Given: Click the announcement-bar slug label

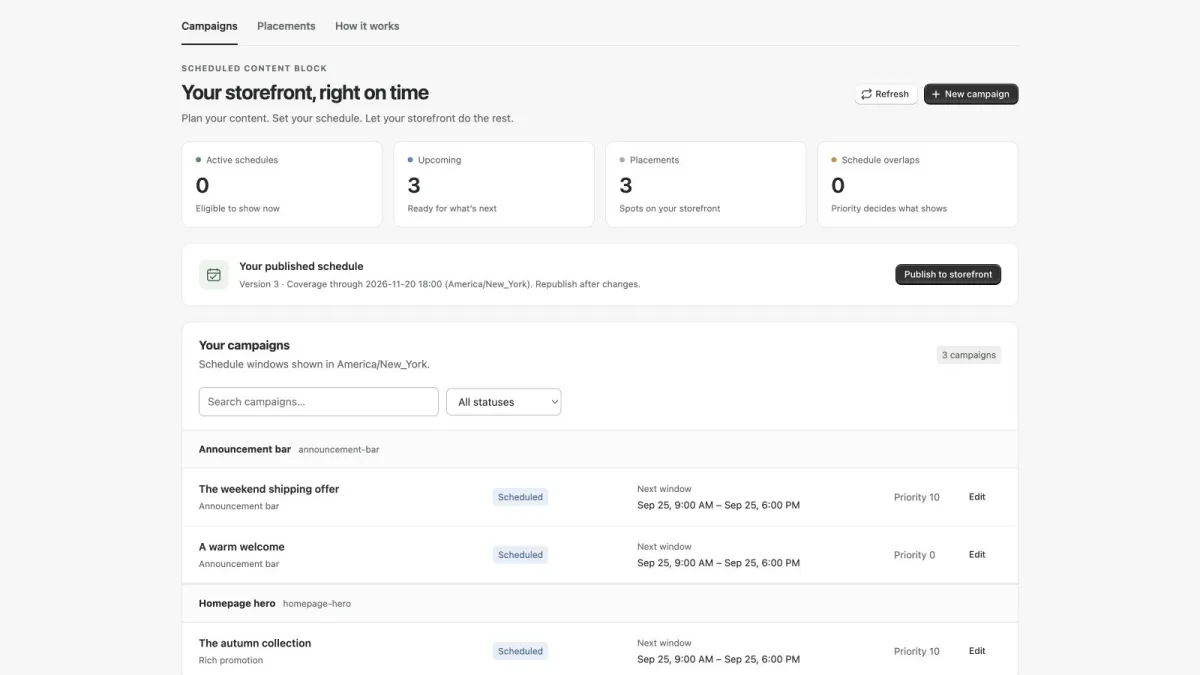Looking at the screenshot, I should tap(339, 450).
